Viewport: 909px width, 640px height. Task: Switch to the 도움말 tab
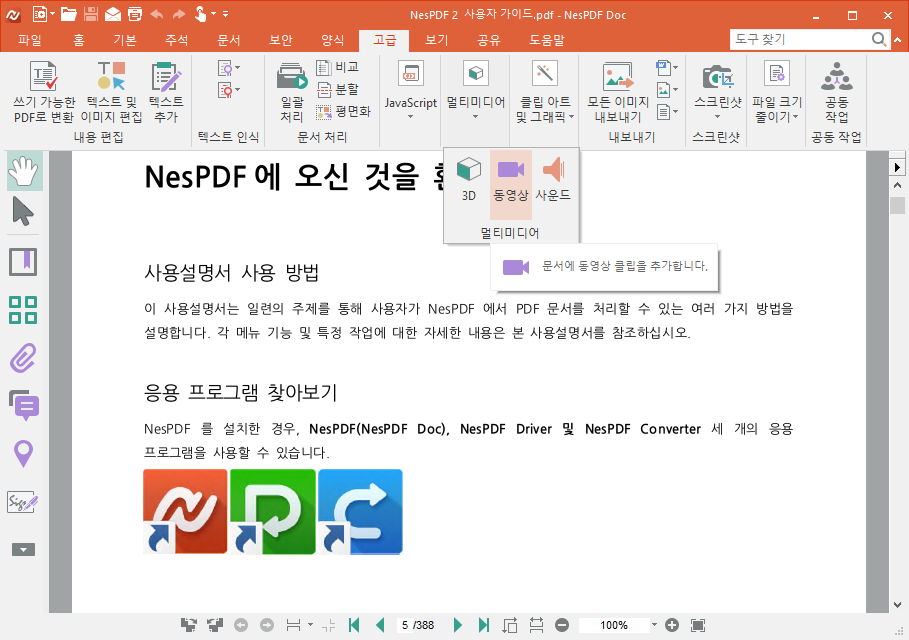pos(547,40)
